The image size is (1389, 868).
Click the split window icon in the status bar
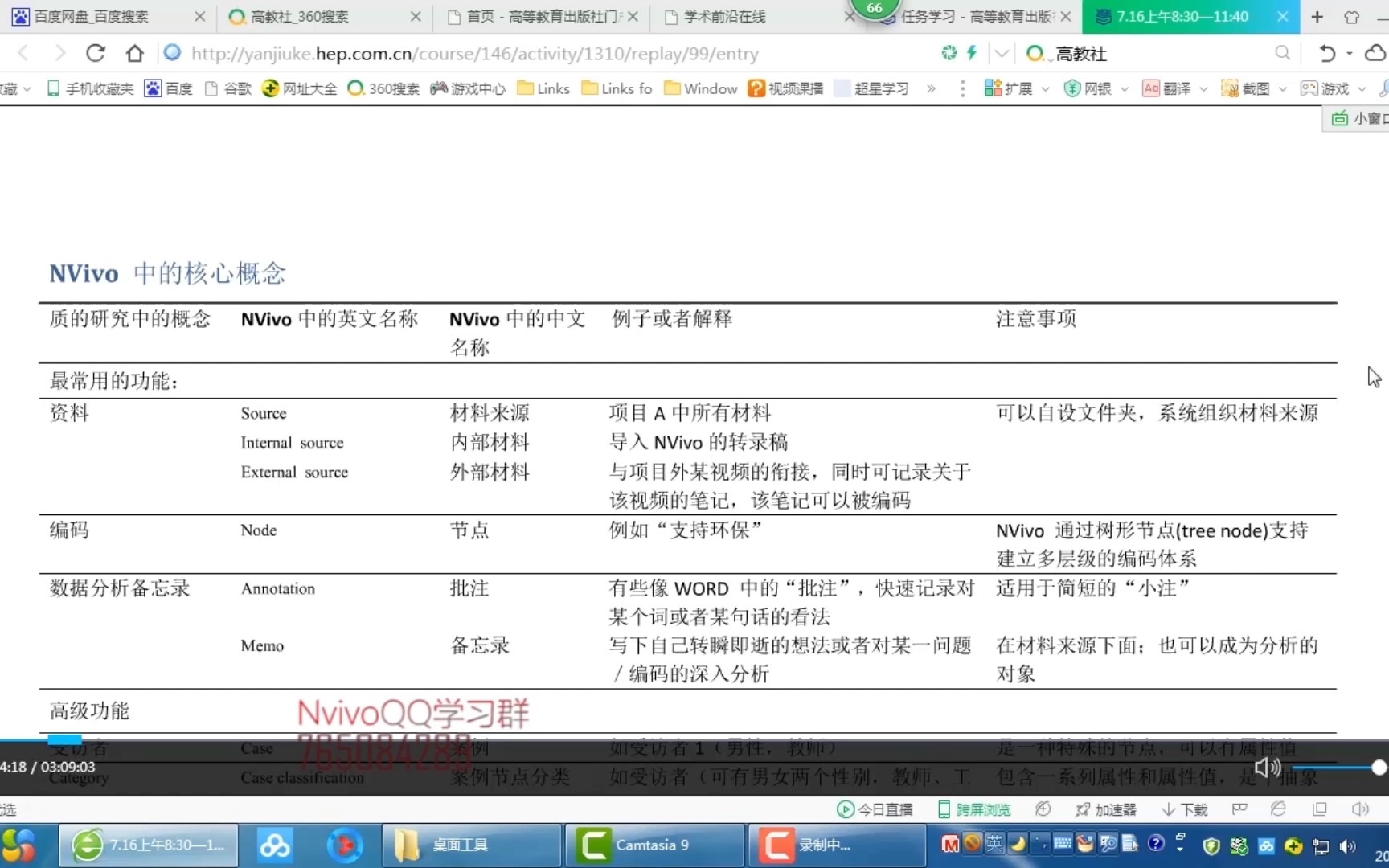coord(1319,809)
